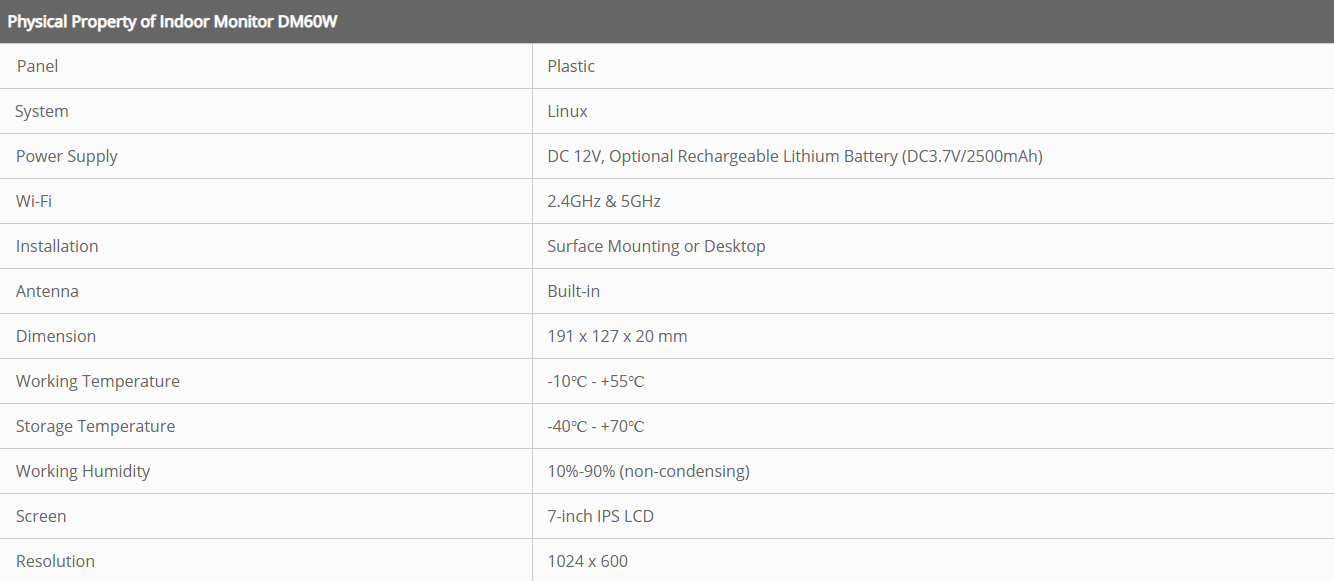
Task: Select the Plastic value cell
Action: pos(571,66)
